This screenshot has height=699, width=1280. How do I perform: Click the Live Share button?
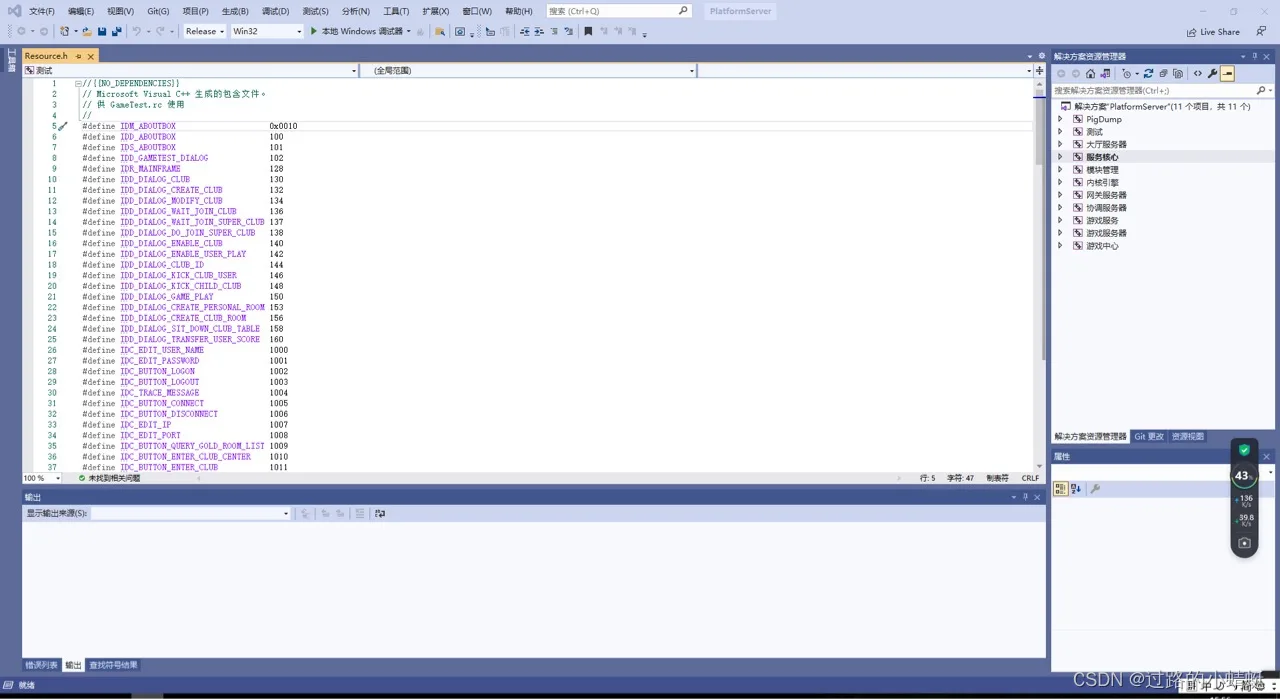point(1213,32)
